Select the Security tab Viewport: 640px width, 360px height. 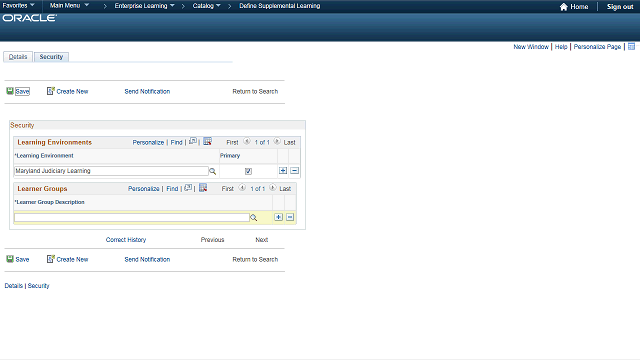coord(51,57)
